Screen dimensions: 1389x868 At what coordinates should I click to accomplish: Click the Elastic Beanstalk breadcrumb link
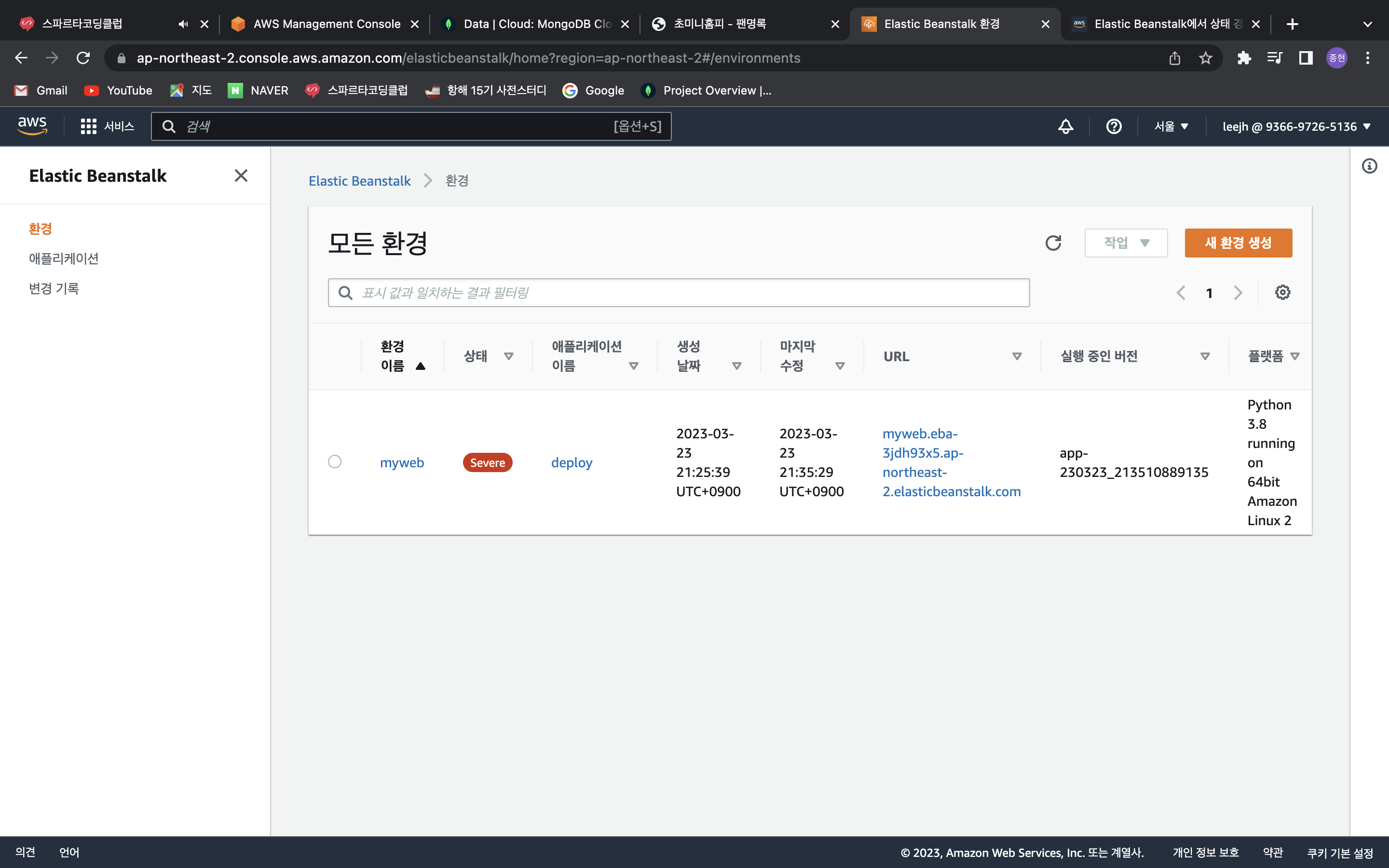359,181
